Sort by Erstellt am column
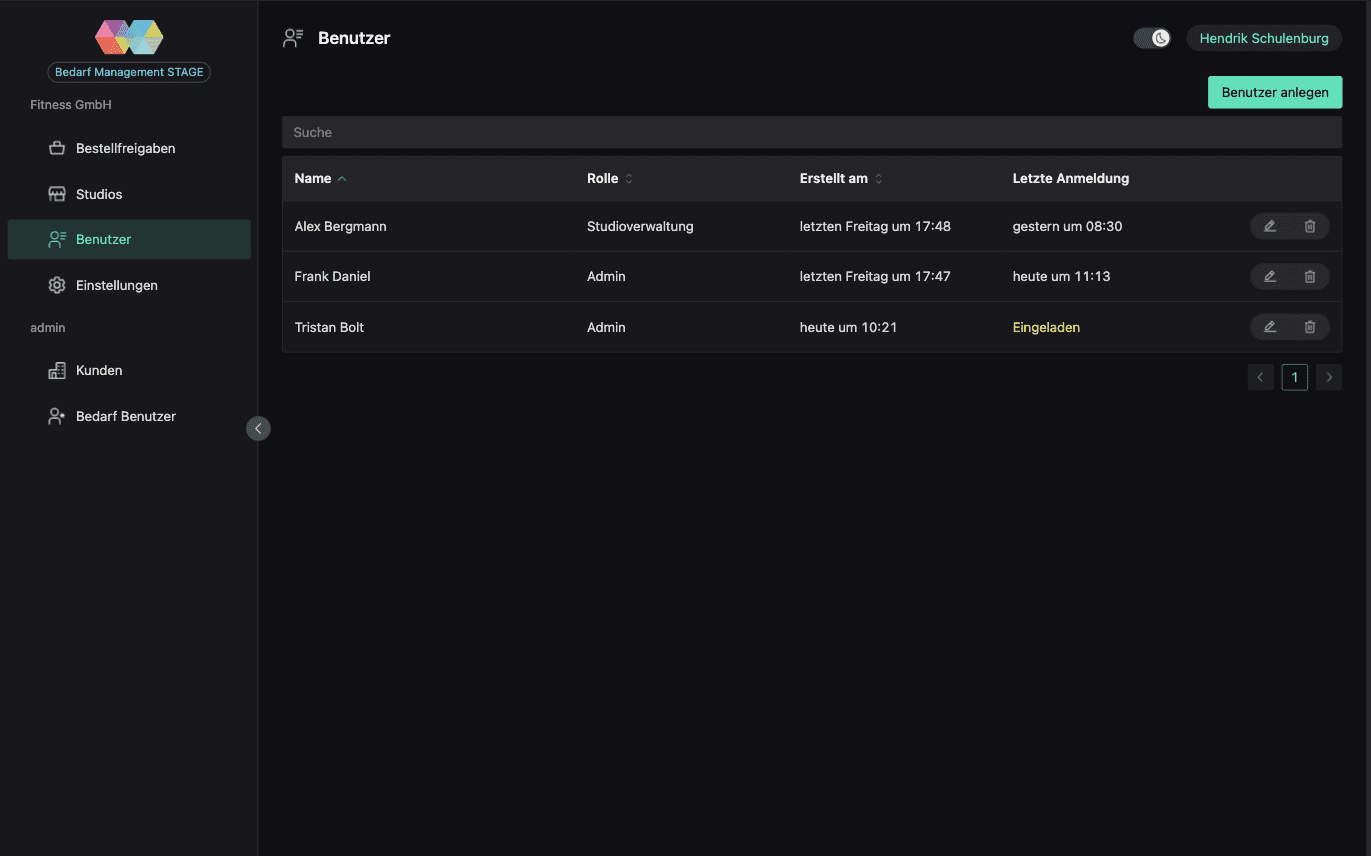The width and height of the screenshot is (1371, 856). 841,178
